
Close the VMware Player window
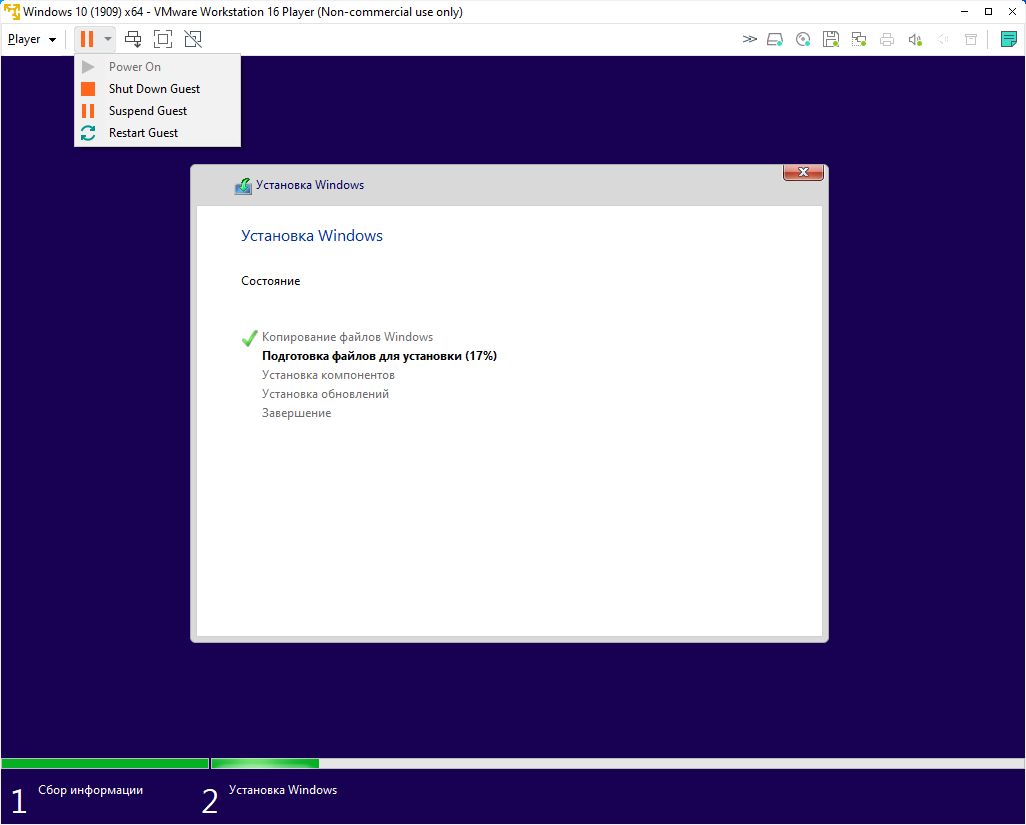pyautogui.click(x=1012, y=12)
